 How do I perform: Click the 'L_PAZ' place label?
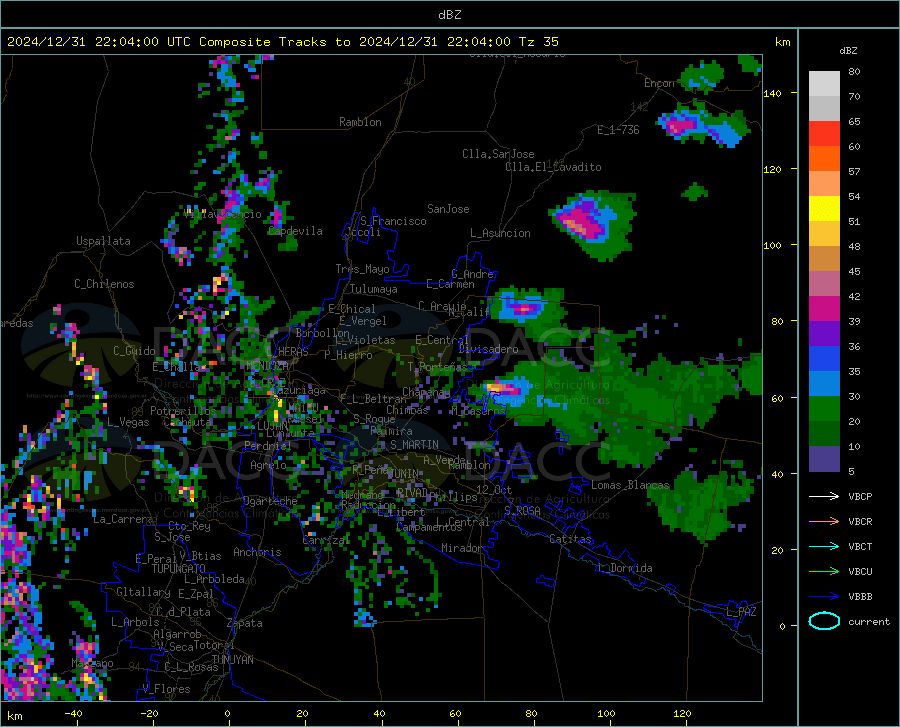741,612
